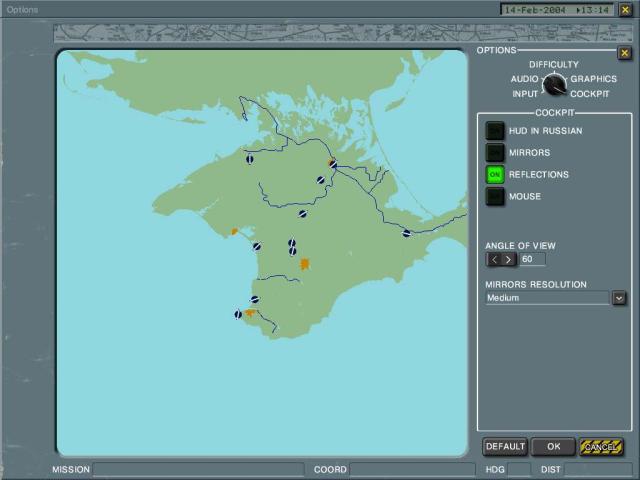Enable the MIRRORS option

click(x=495, y=152)
